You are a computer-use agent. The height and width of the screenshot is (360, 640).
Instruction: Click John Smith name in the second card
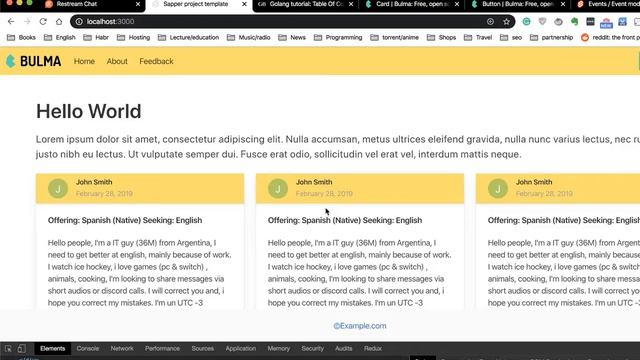(314, 182)
